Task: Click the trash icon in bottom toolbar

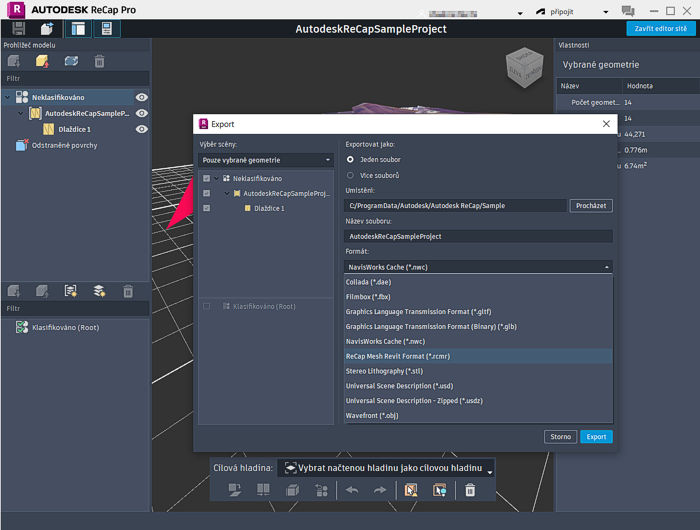Action: [x=470, y=490]
